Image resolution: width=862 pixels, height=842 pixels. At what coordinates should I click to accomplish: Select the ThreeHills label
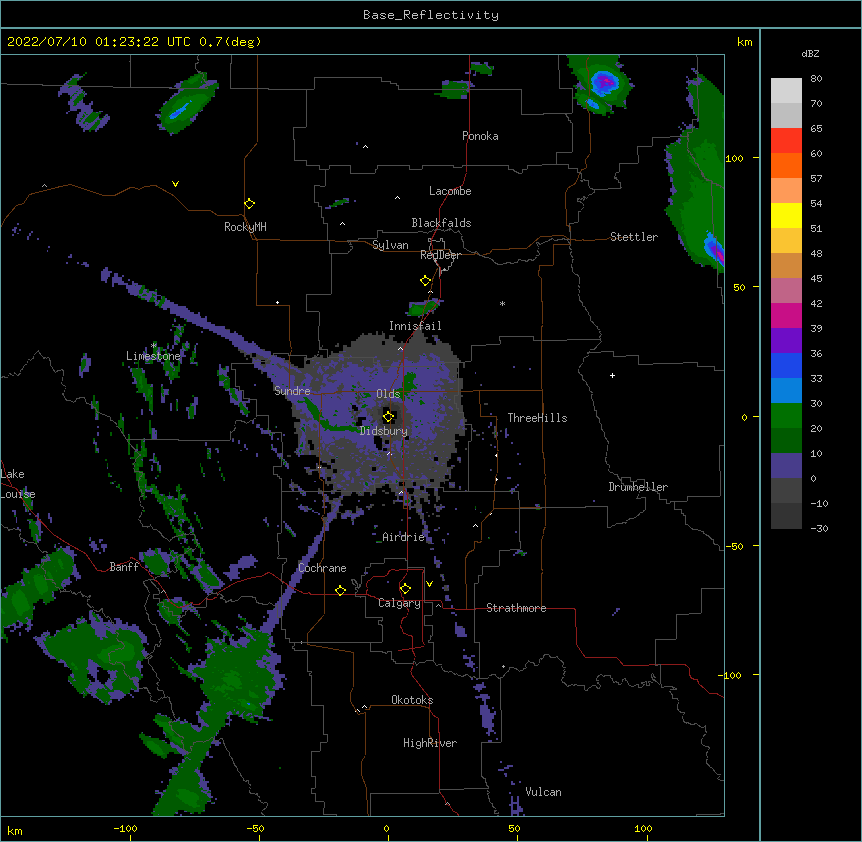click(x=537, y=418)
